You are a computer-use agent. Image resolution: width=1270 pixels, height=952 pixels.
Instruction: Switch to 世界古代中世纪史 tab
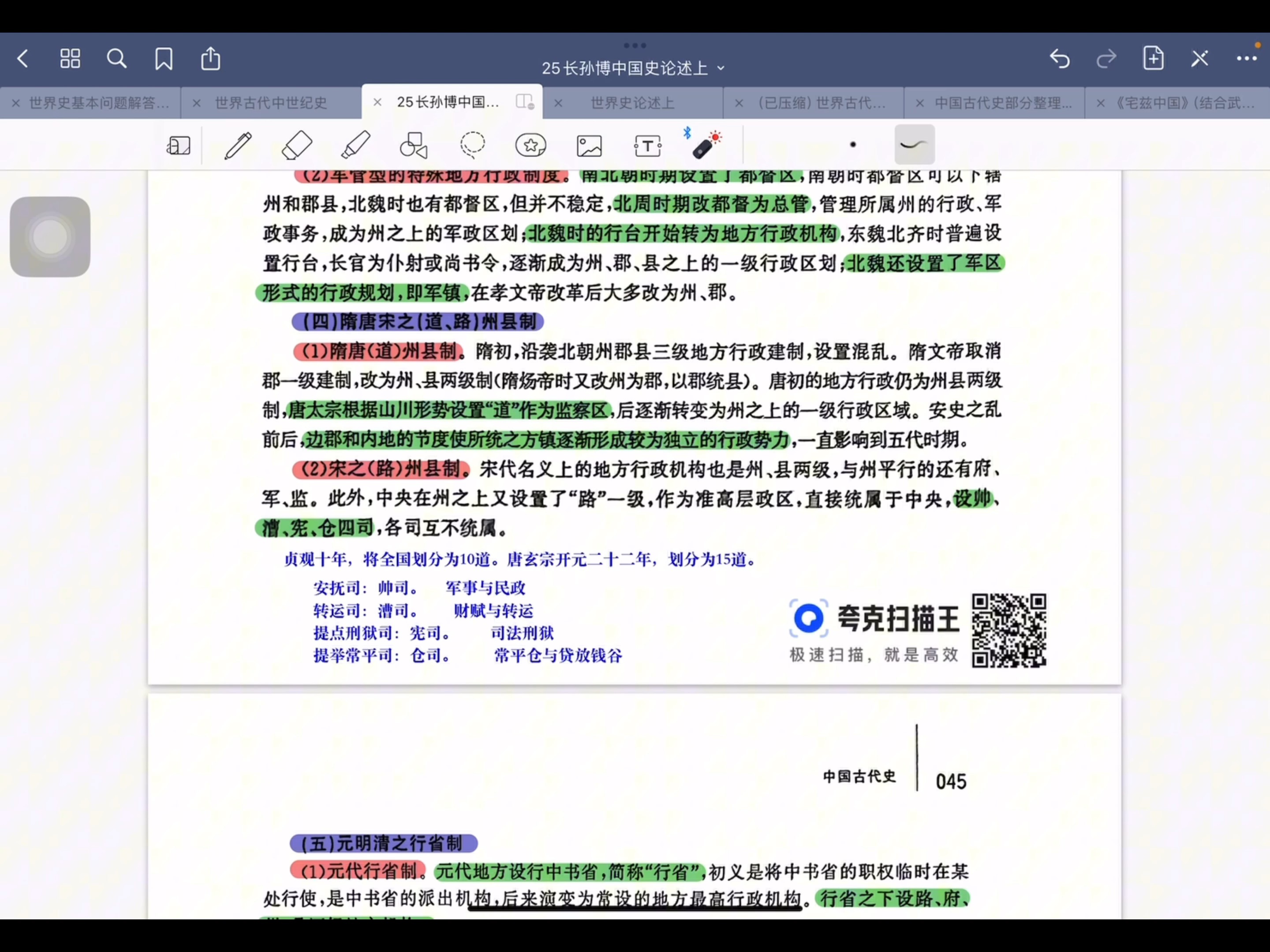271,103
